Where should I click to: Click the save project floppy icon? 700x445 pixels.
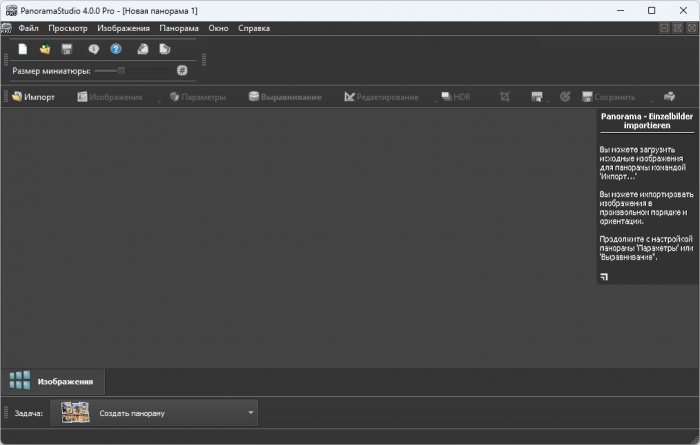pos(67,49)
